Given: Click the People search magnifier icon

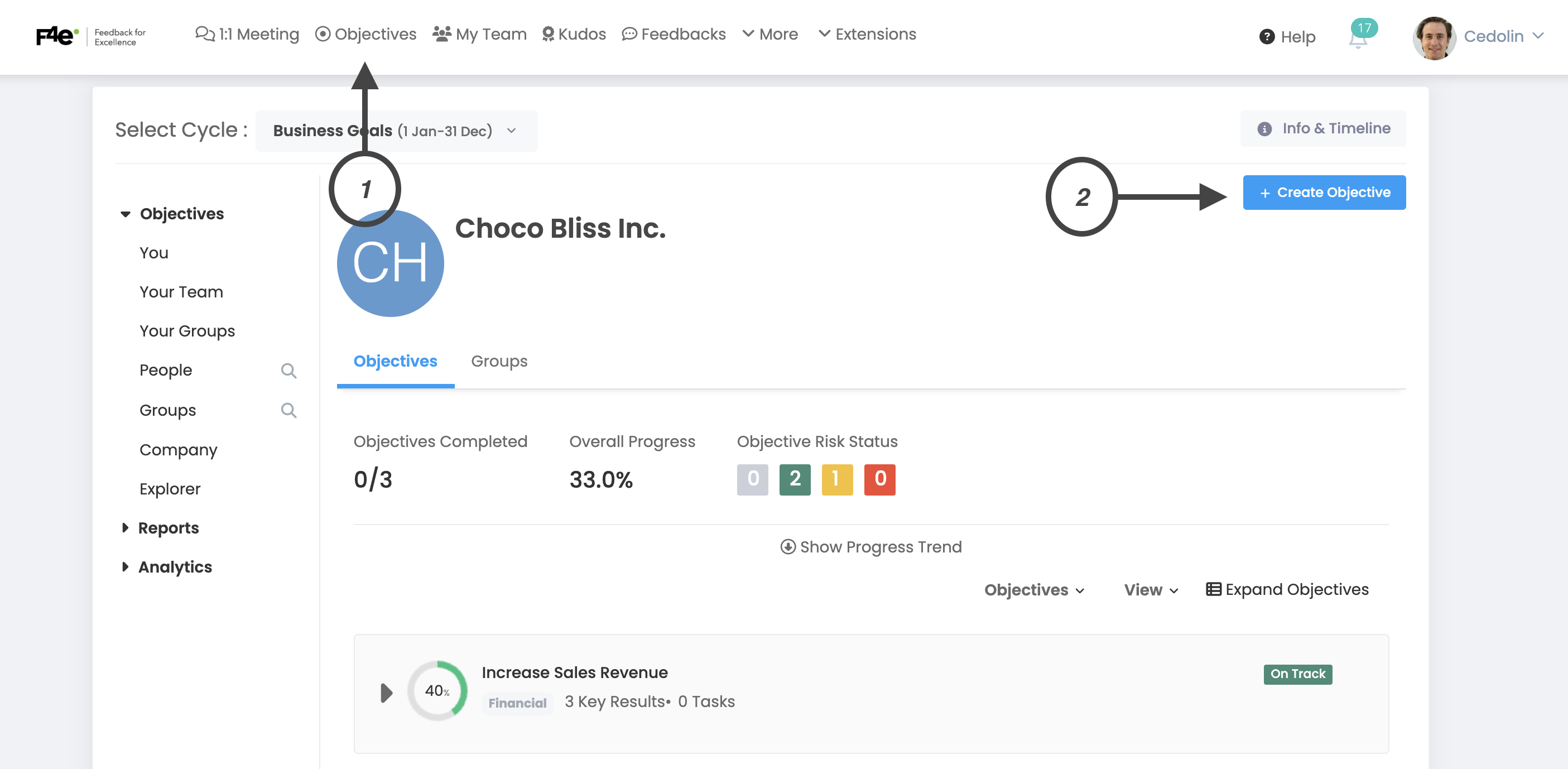Looking at the screenshot, I should pyautogui.click(x=288, y=371).
